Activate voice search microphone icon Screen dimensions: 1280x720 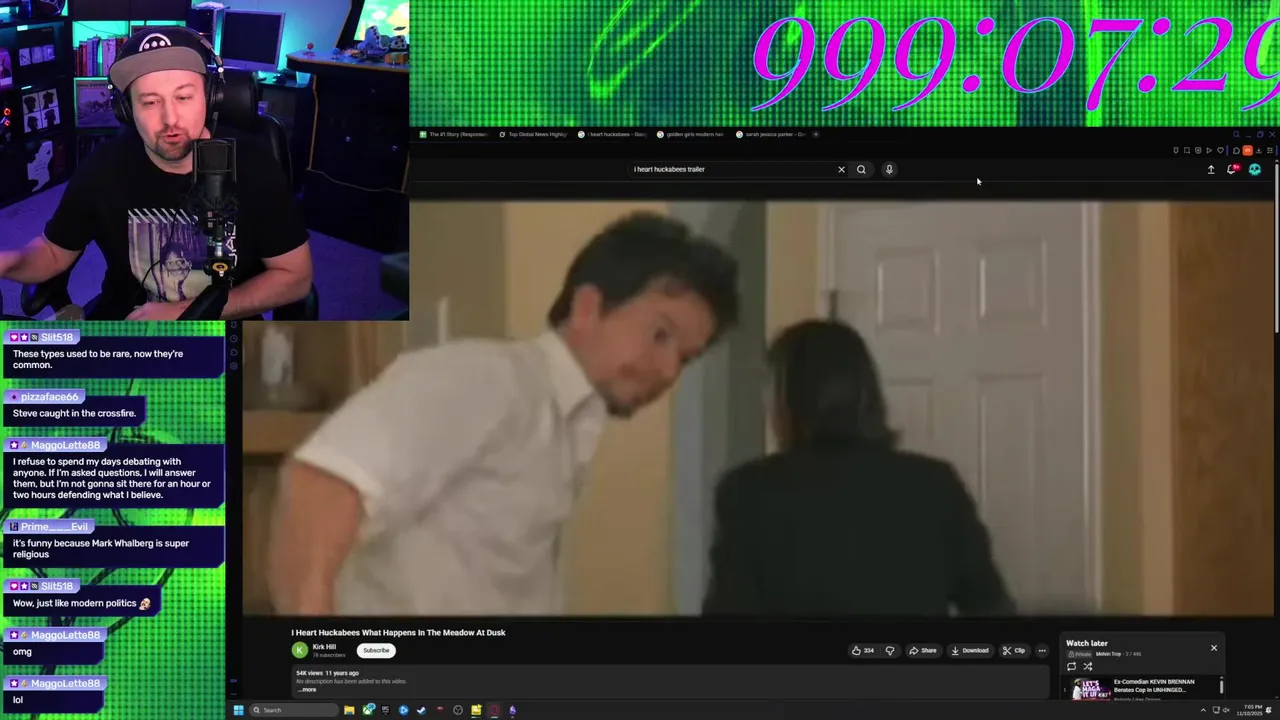click(x=889, y=169)
